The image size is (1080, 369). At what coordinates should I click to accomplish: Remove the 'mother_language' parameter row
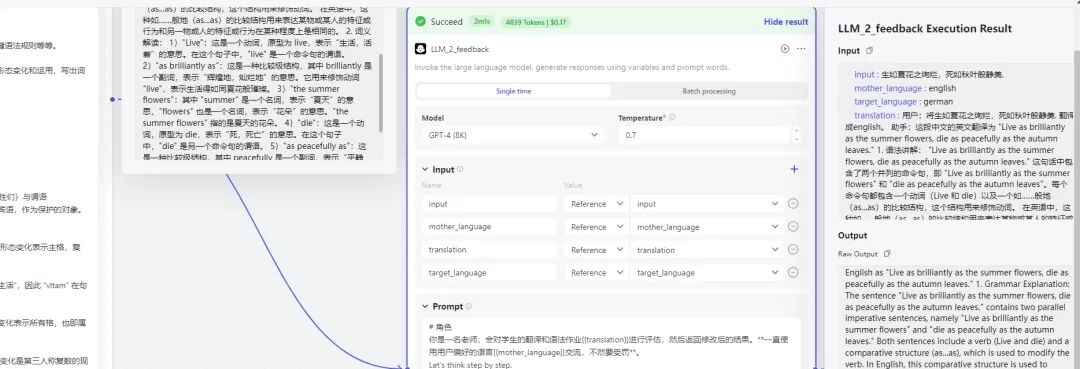[x=793, y=226]
